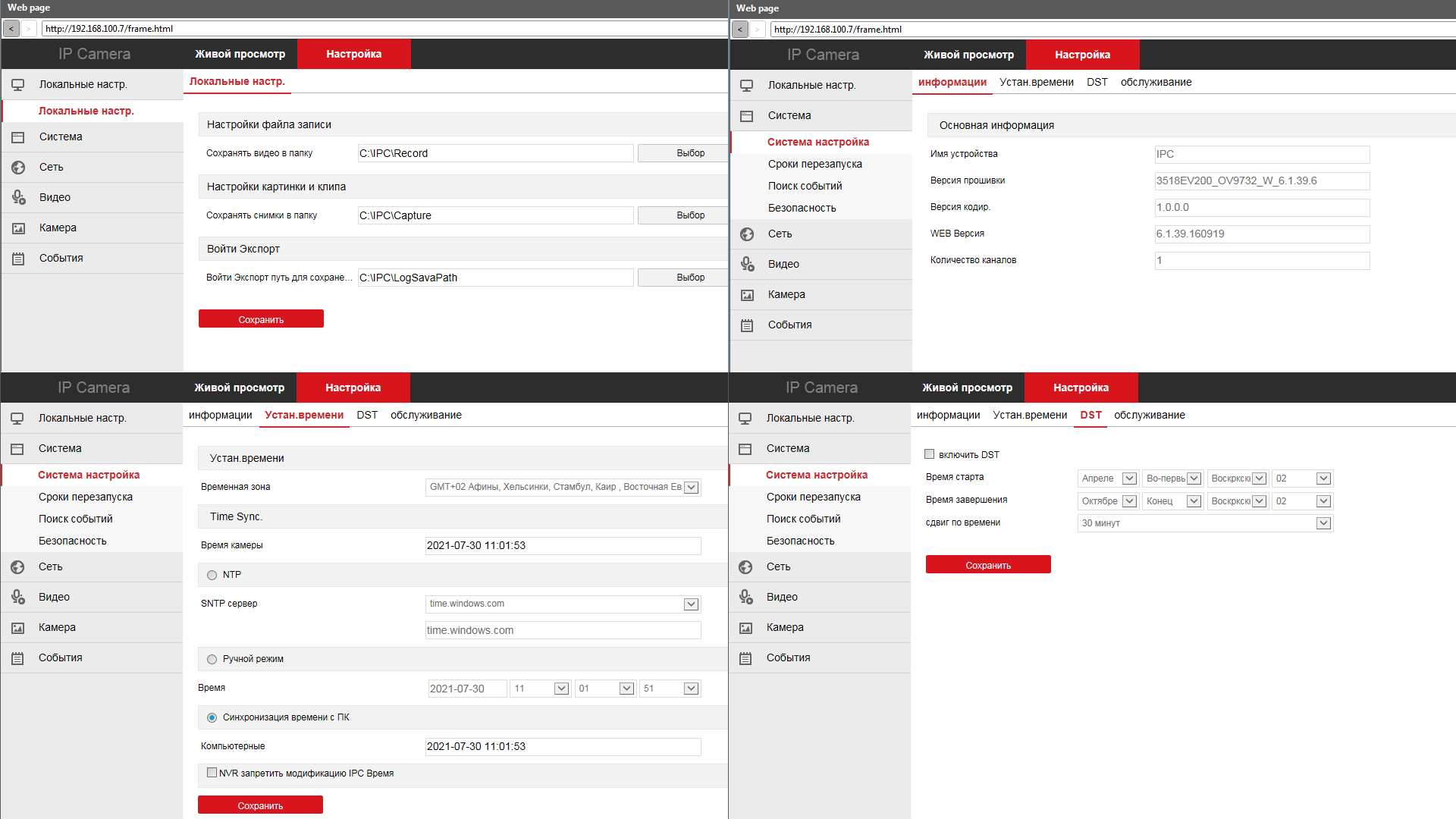The image size is (1456, 819).
Task: Click the Сеть globe icon on the local settings page
Action: click(18, 167)
